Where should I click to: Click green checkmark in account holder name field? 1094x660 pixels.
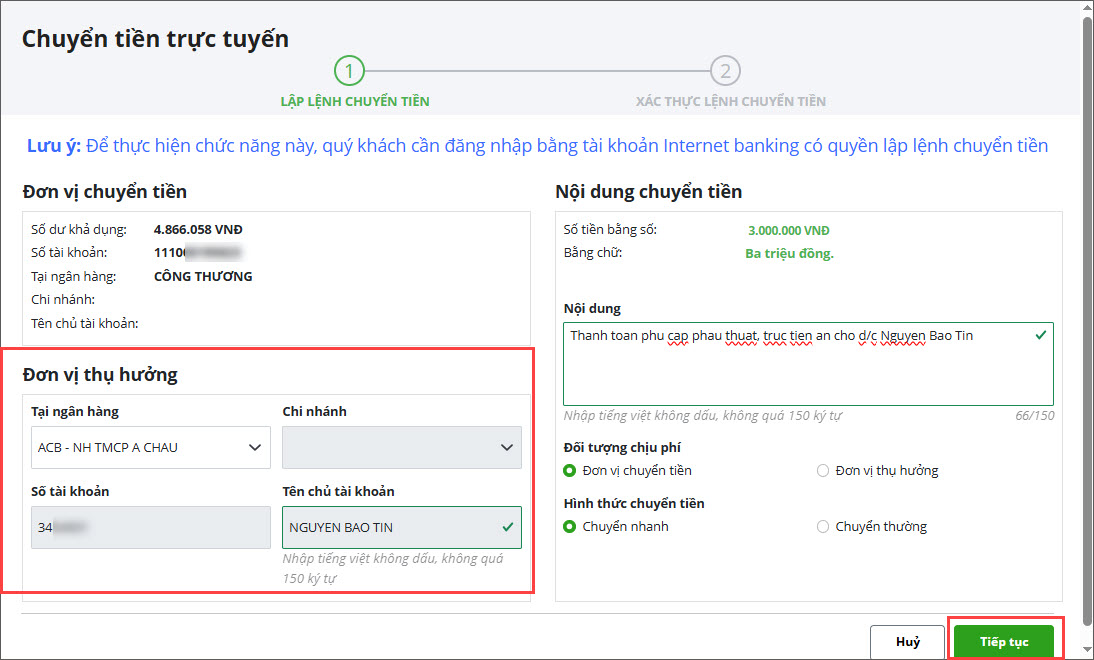508,526
